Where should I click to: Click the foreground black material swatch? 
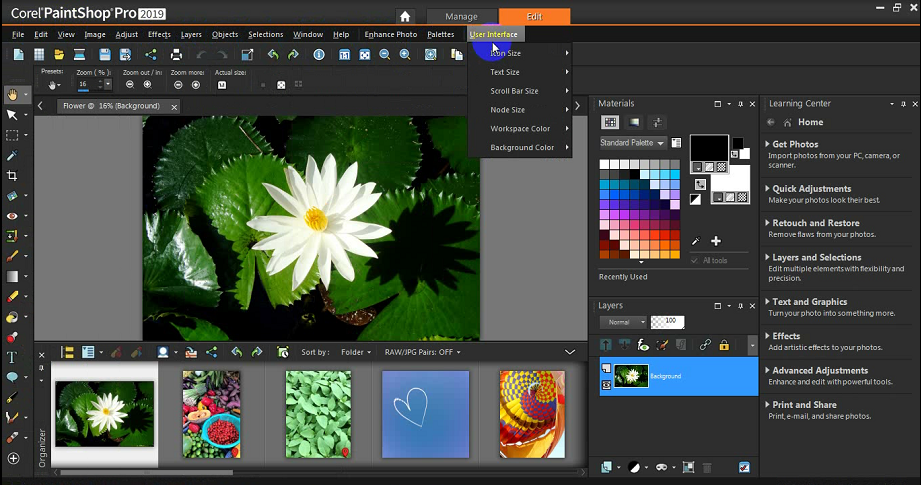[709, 147]
